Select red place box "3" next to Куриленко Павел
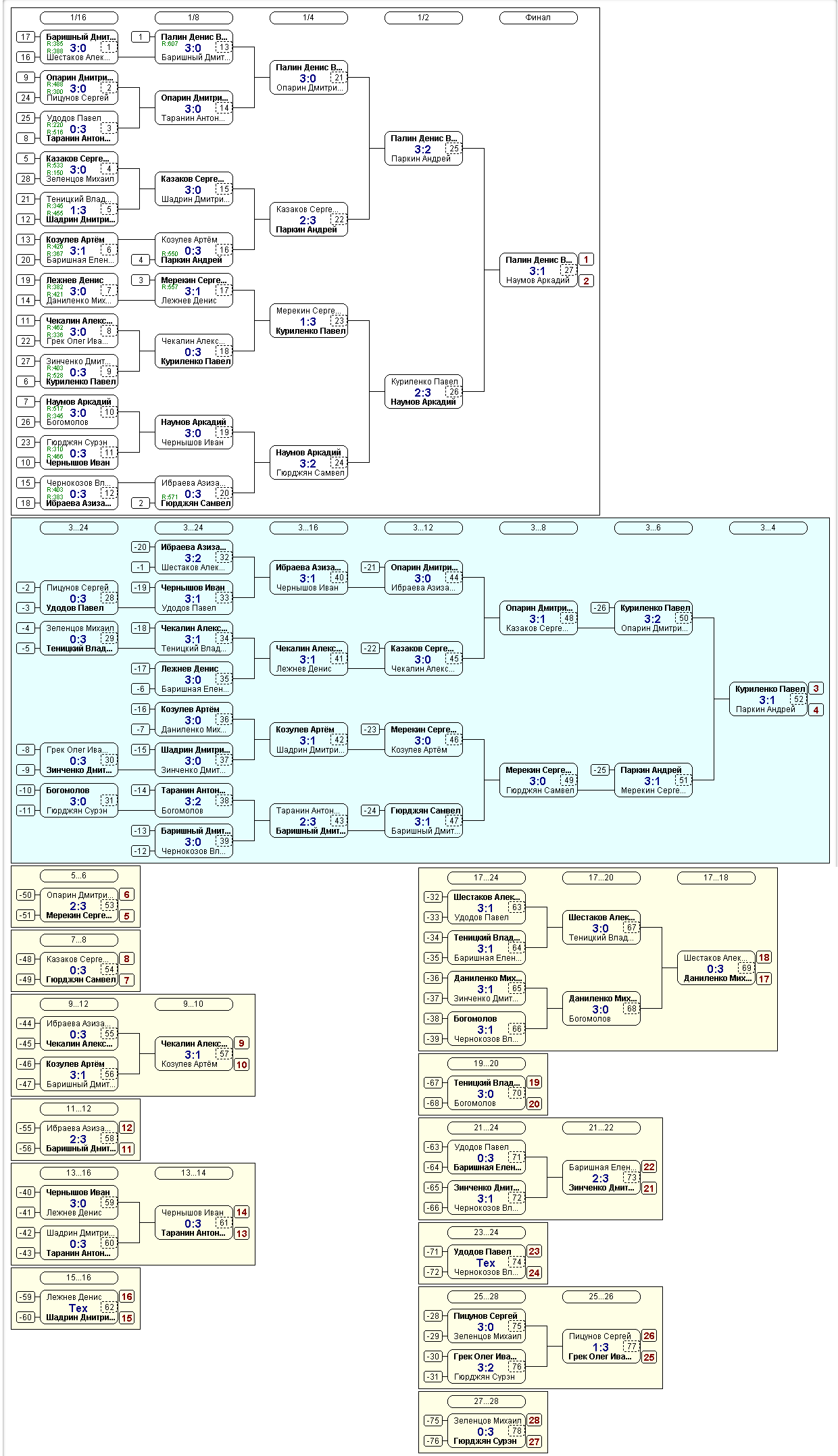 [816, 688]
